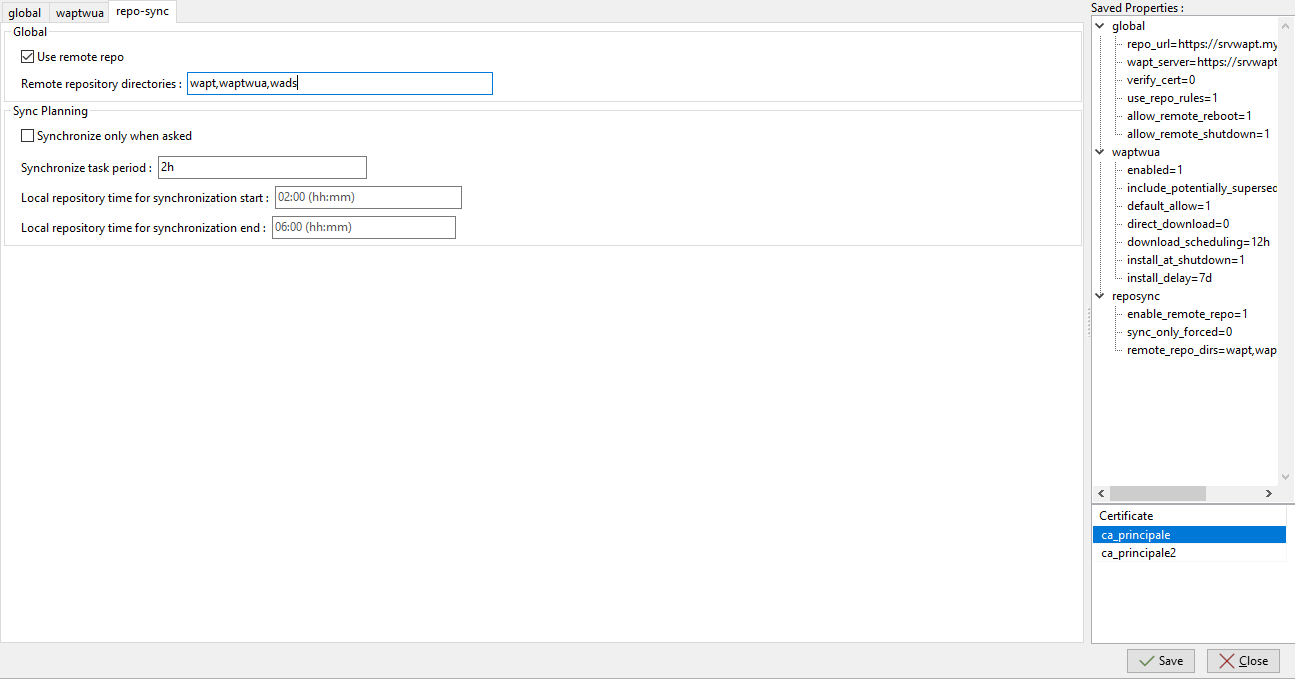Collapse the global tree node

click(1101, 26)
